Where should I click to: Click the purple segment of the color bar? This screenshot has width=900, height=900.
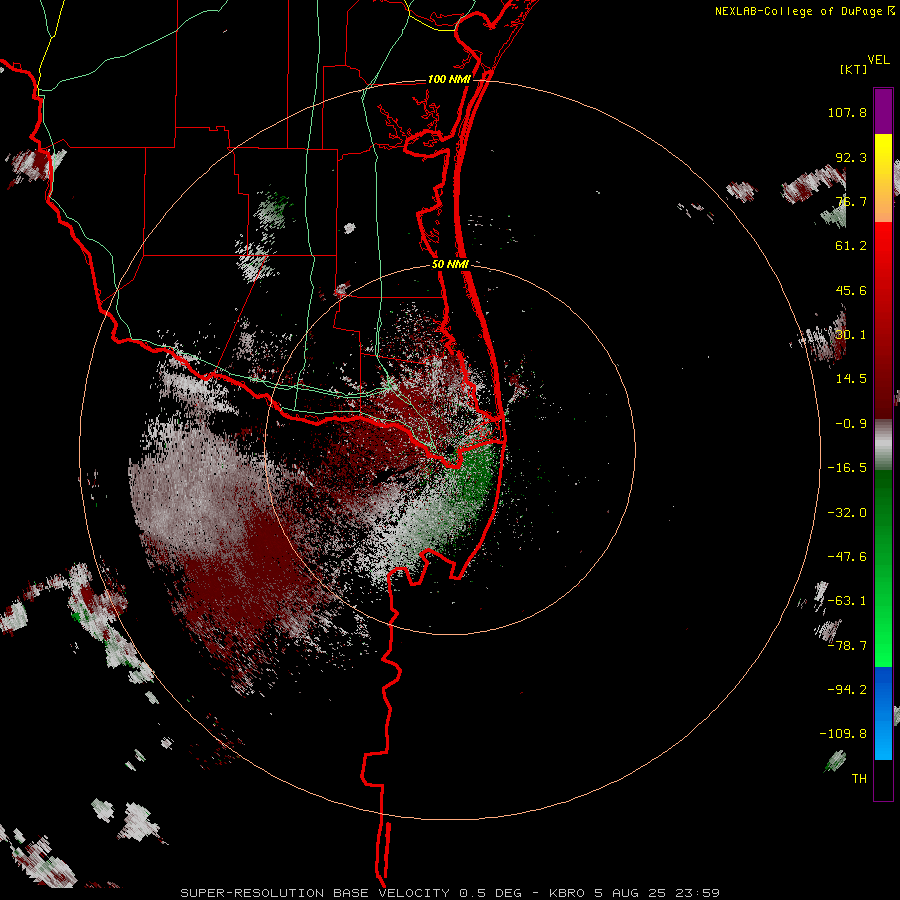click(x=883, y=111)
